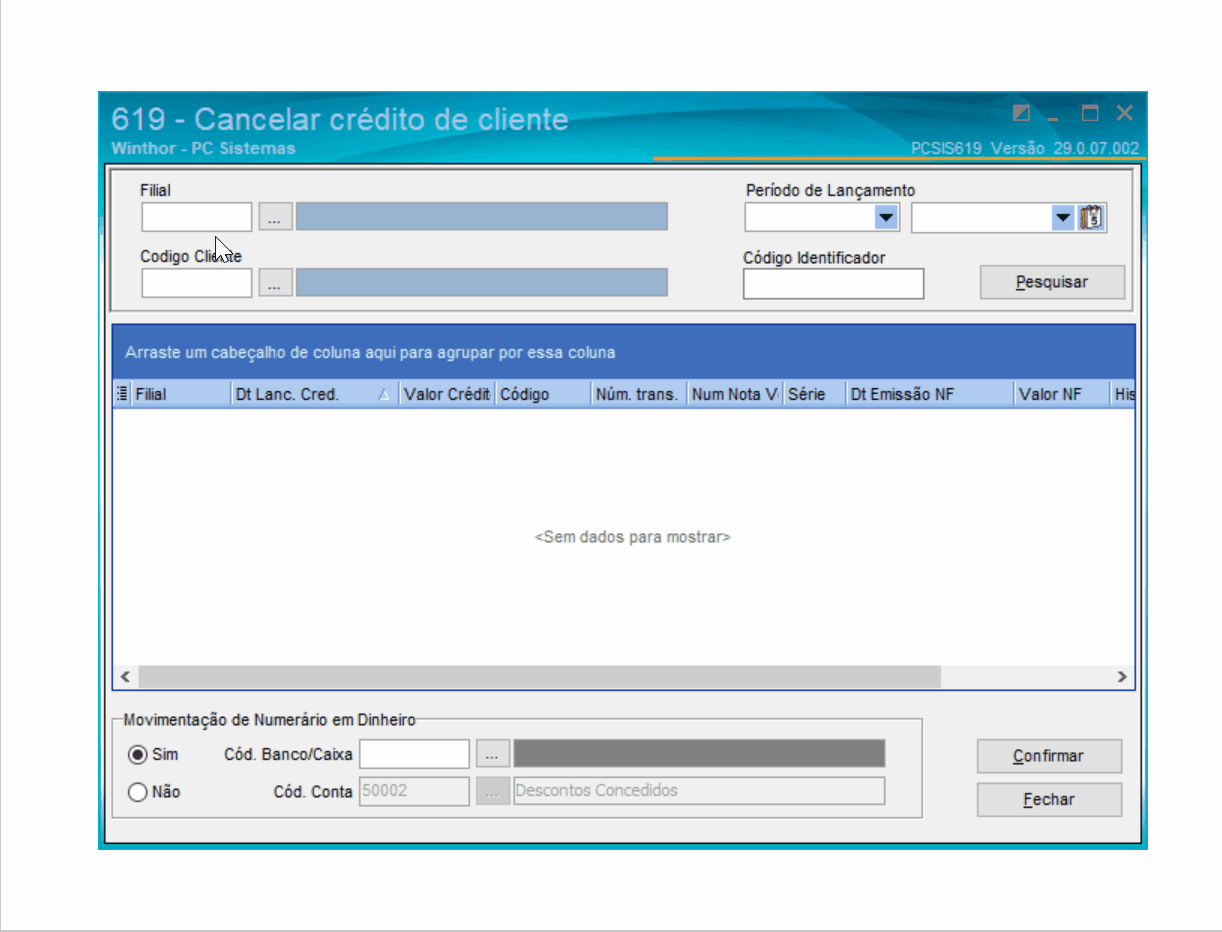Click the Confirmar button
The width and height of the screenshot is (1222, 932).
[1049, 756]
